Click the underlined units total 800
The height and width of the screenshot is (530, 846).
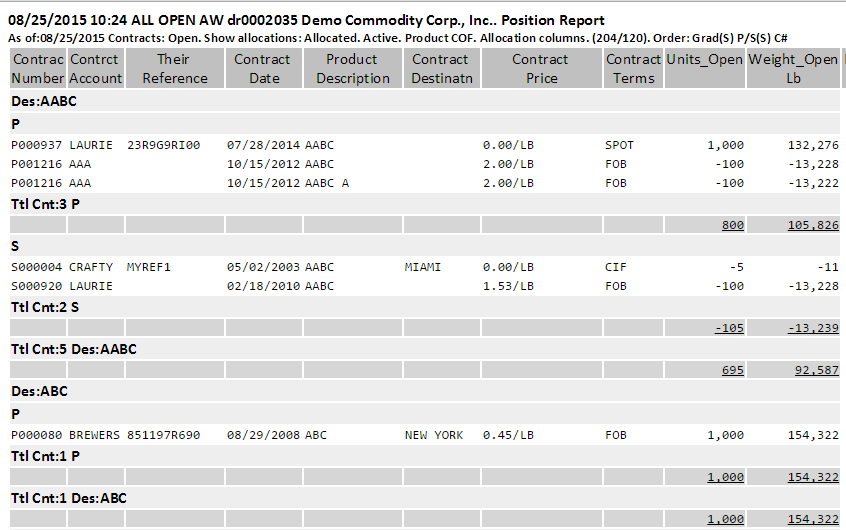[733, 225]
